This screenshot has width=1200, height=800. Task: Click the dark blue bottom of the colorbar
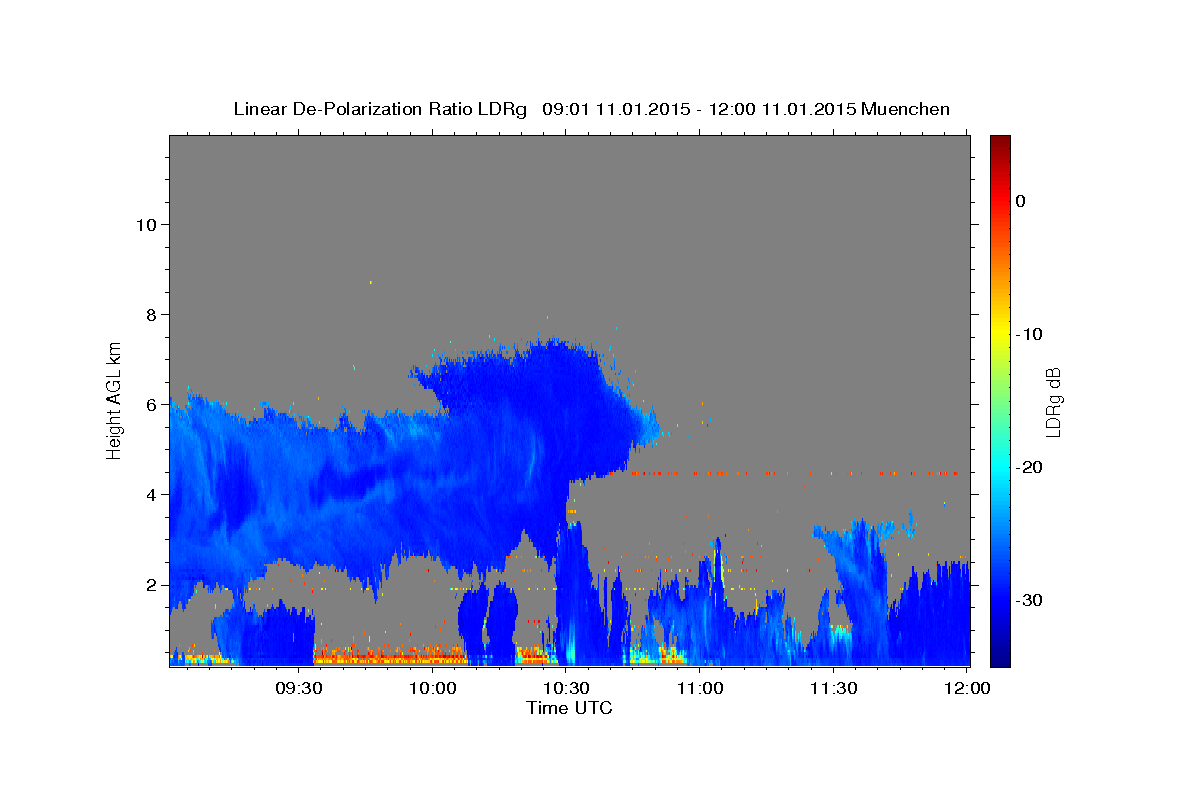click(x=1000, y=658)
